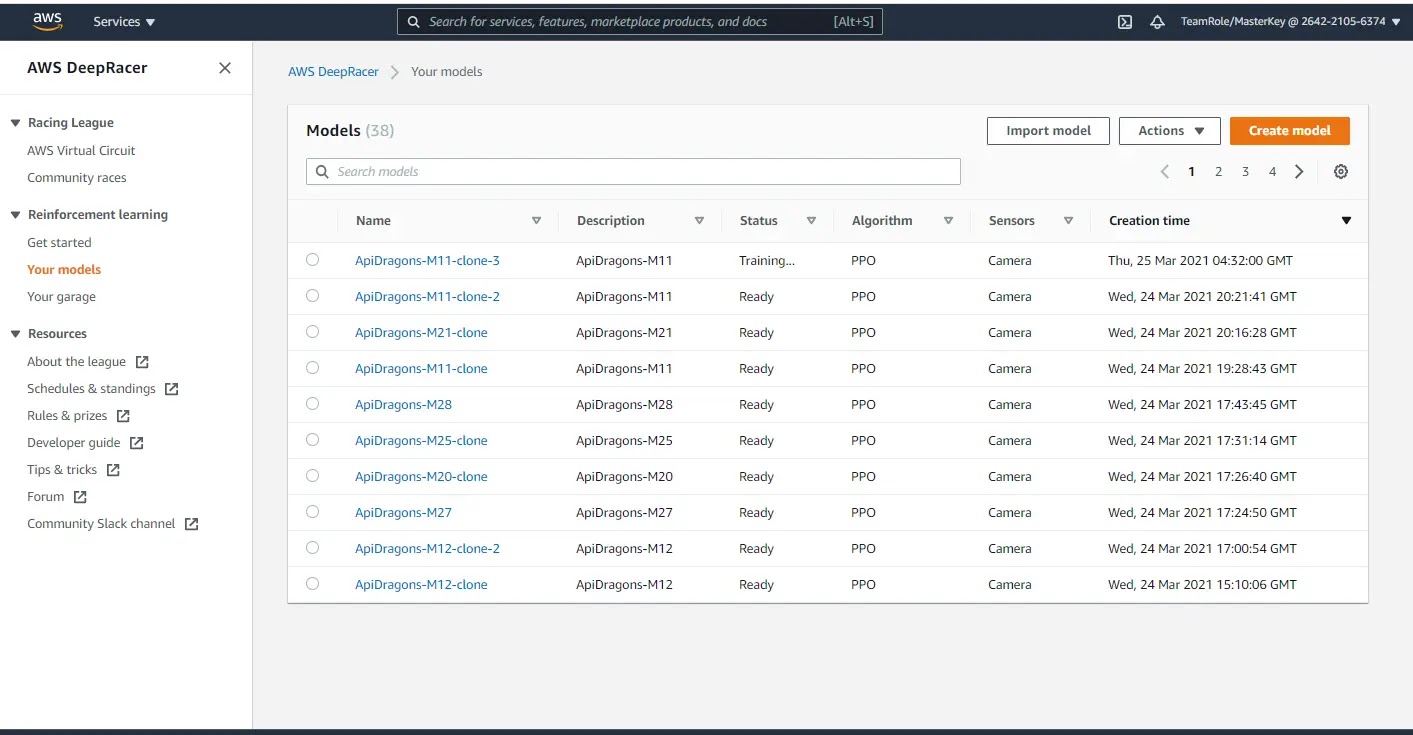Open page 1 of models
Viewport: 1413px width, 735px height.
tap(1191, 172)
